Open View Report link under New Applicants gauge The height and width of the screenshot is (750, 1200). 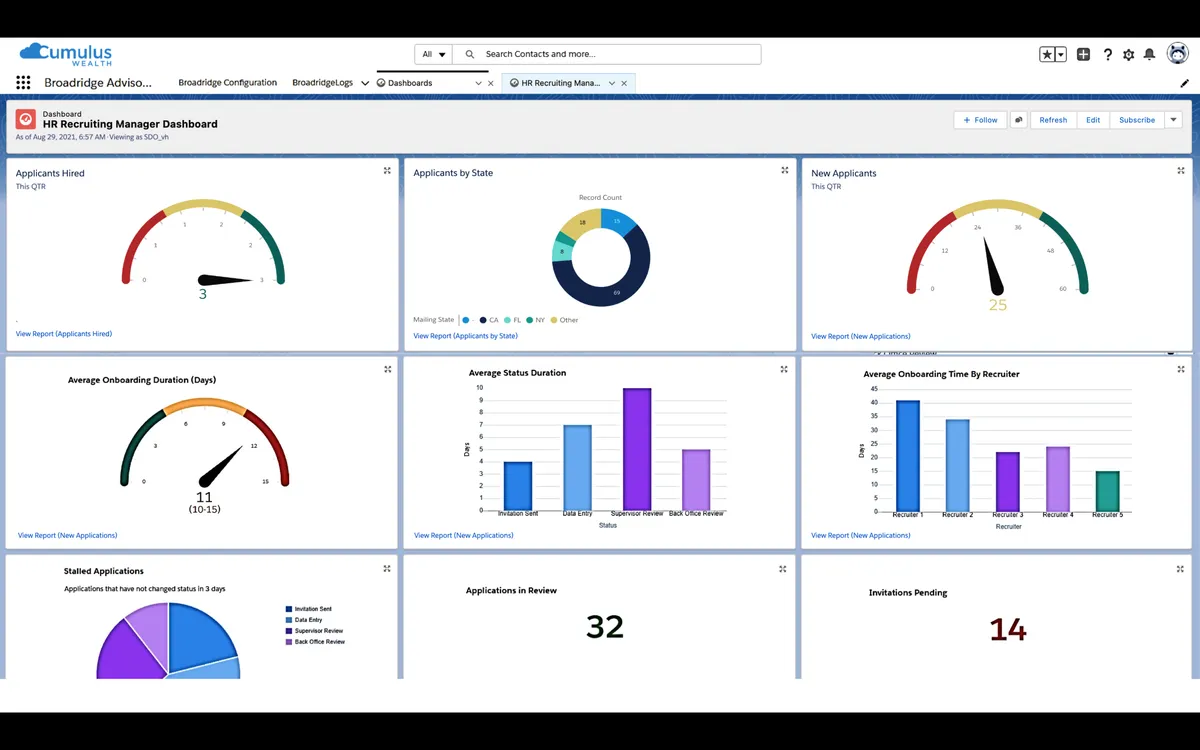click(x=861, y=337)
